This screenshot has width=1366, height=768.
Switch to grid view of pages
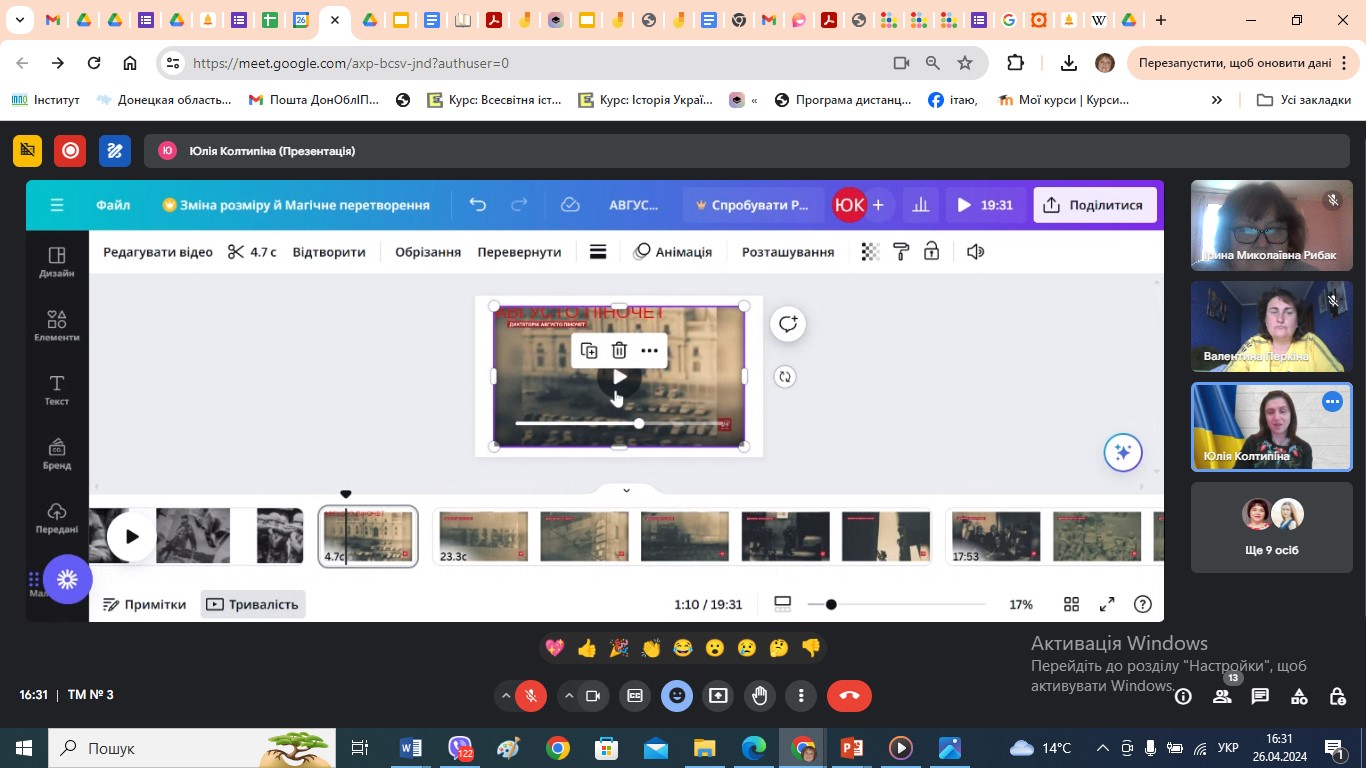[x=1071, y=604]
